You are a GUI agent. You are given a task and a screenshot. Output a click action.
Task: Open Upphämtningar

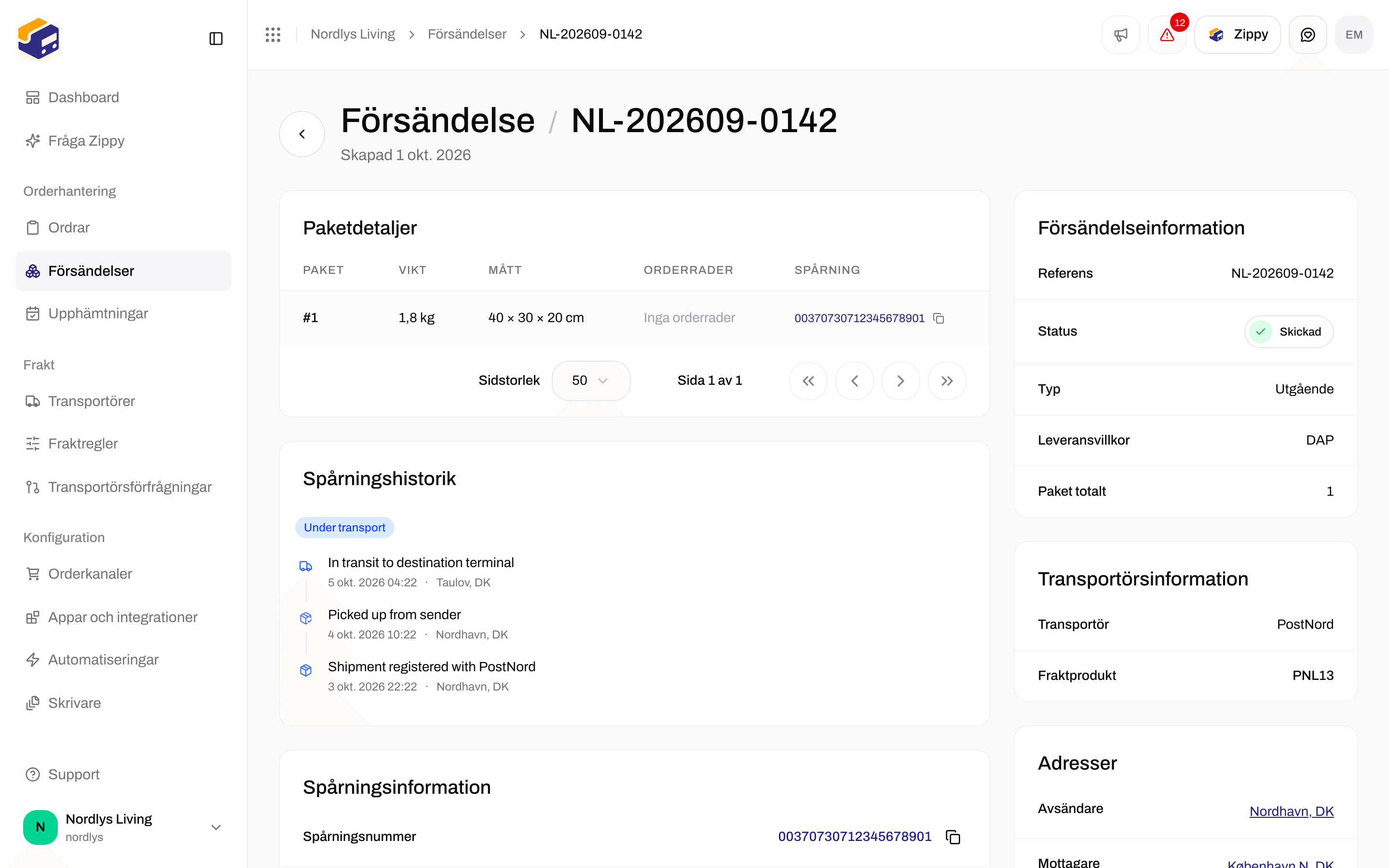coord(123,313)
